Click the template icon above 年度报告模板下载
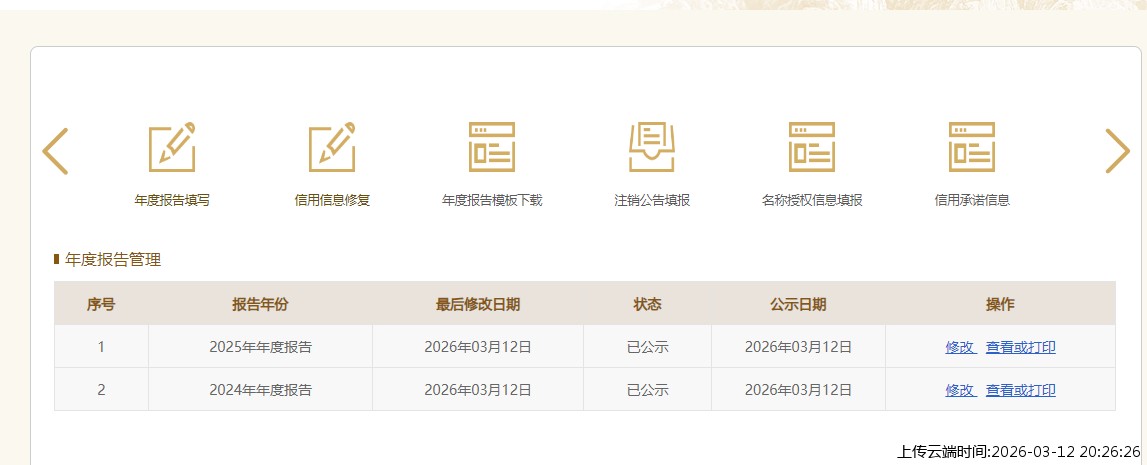The image size is (1147, 465). (x=492, y=147)
